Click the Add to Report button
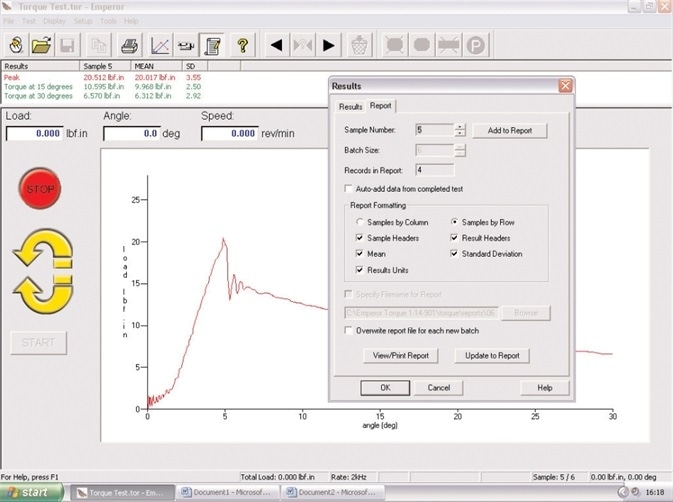673x502 pixels. [x=510, y=130]
